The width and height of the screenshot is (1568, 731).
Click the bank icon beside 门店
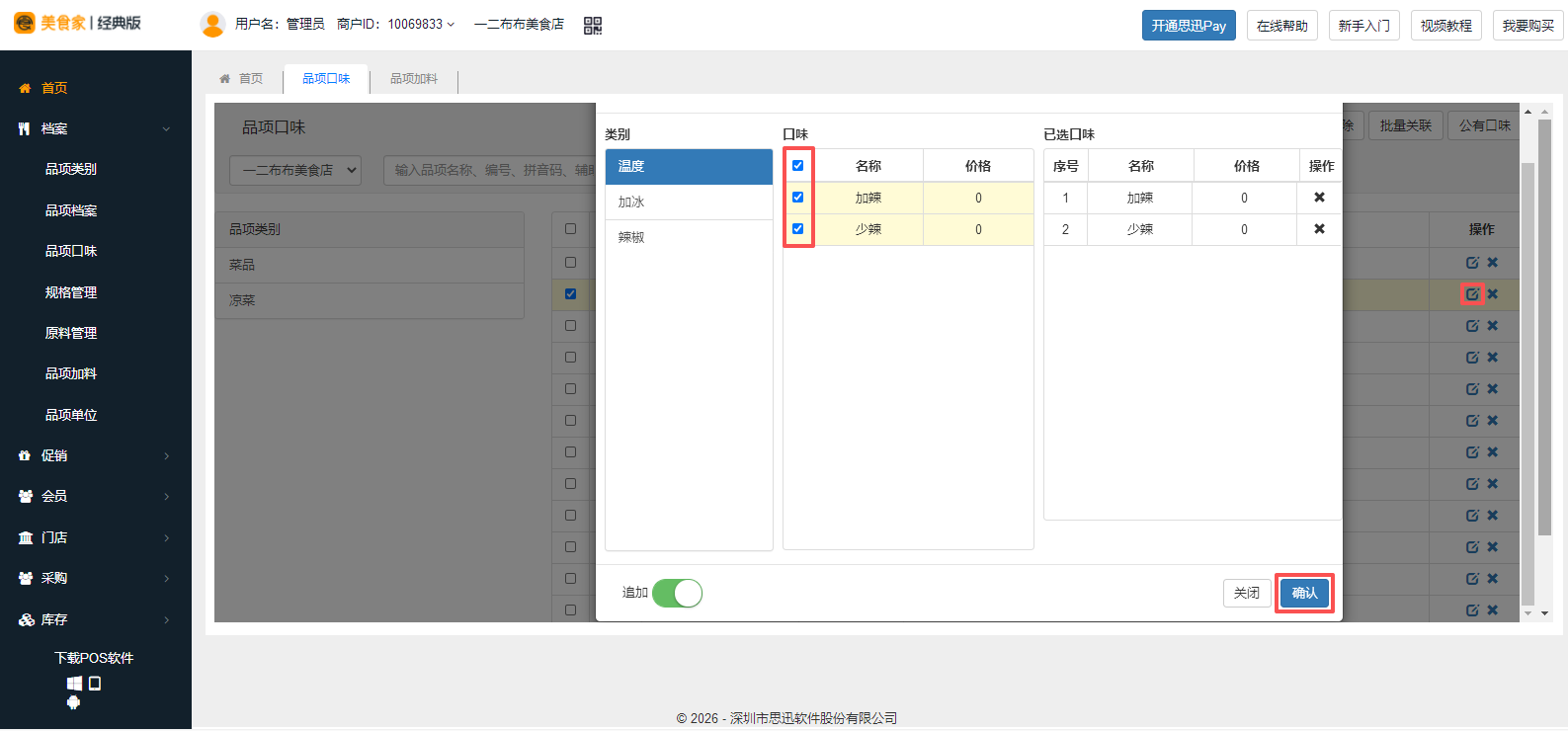[x=26, y=537]
